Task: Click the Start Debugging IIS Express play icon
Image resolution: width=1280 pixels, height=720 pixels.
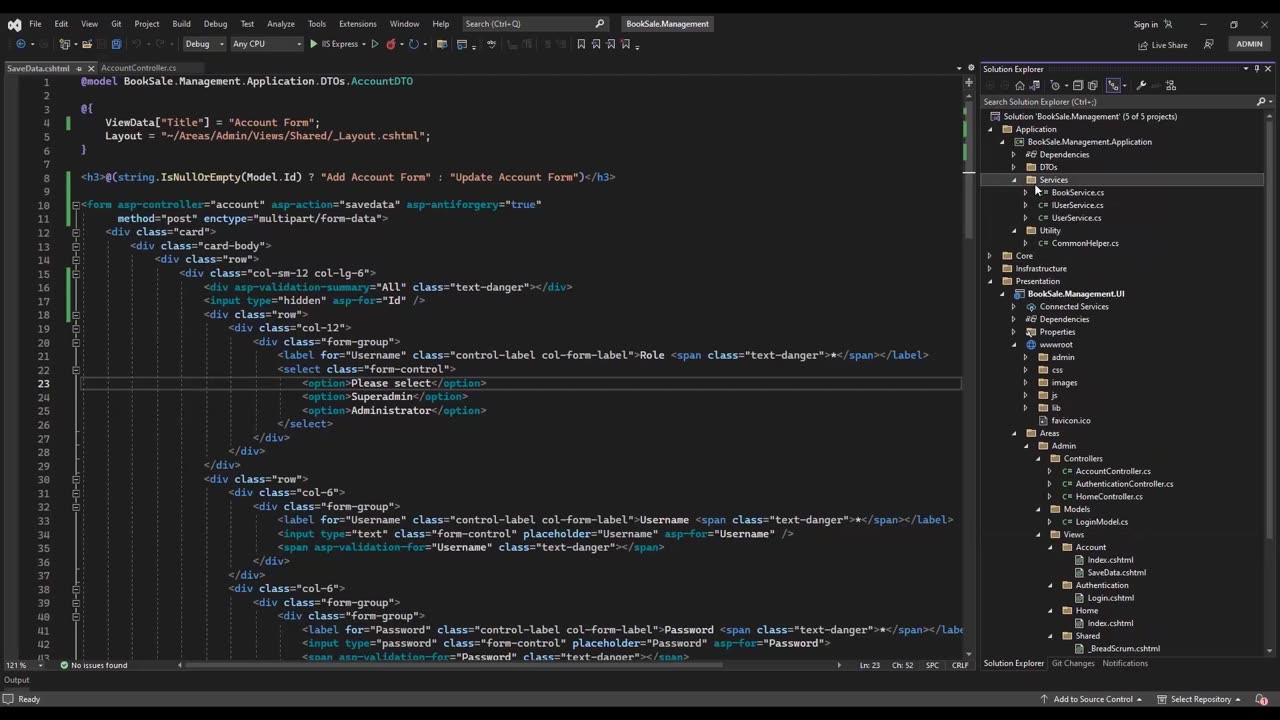Action: 313,44
